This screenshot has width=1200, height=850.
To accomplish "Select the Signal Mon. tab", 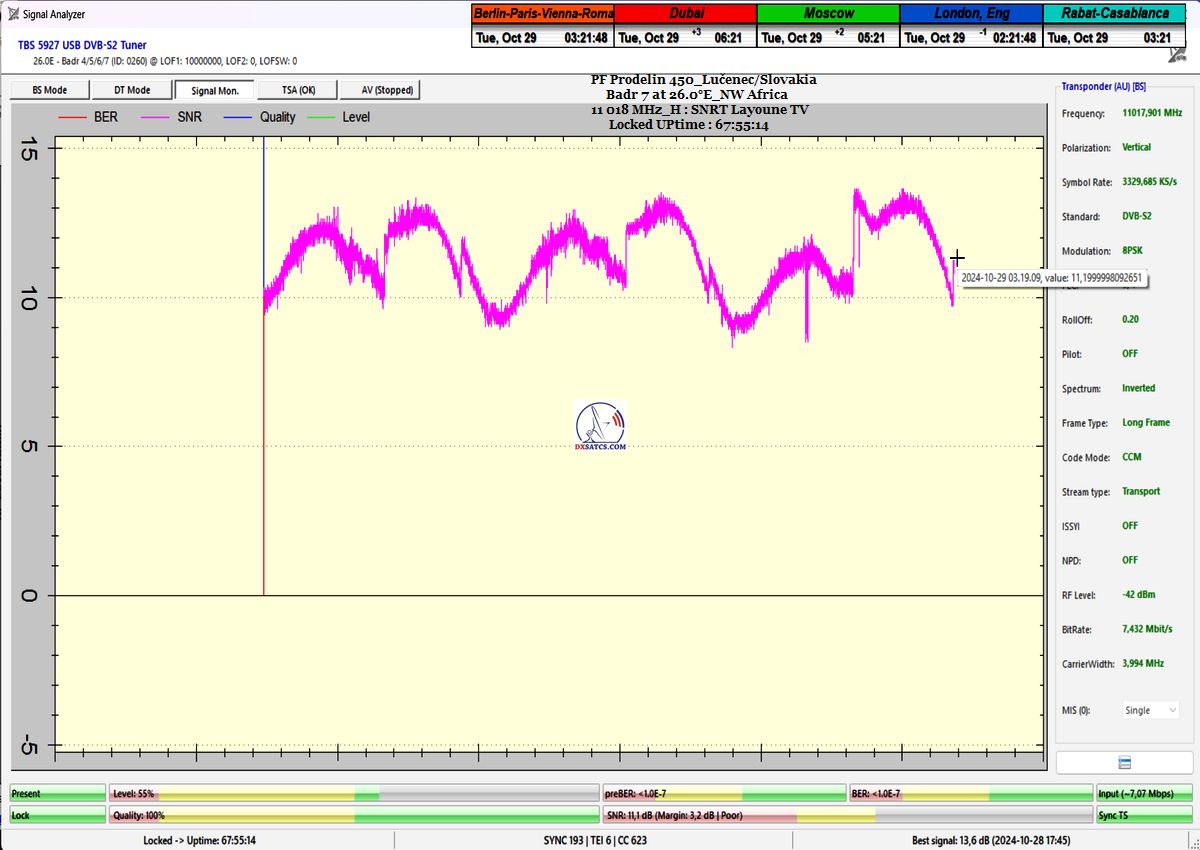I will (214, 90).
